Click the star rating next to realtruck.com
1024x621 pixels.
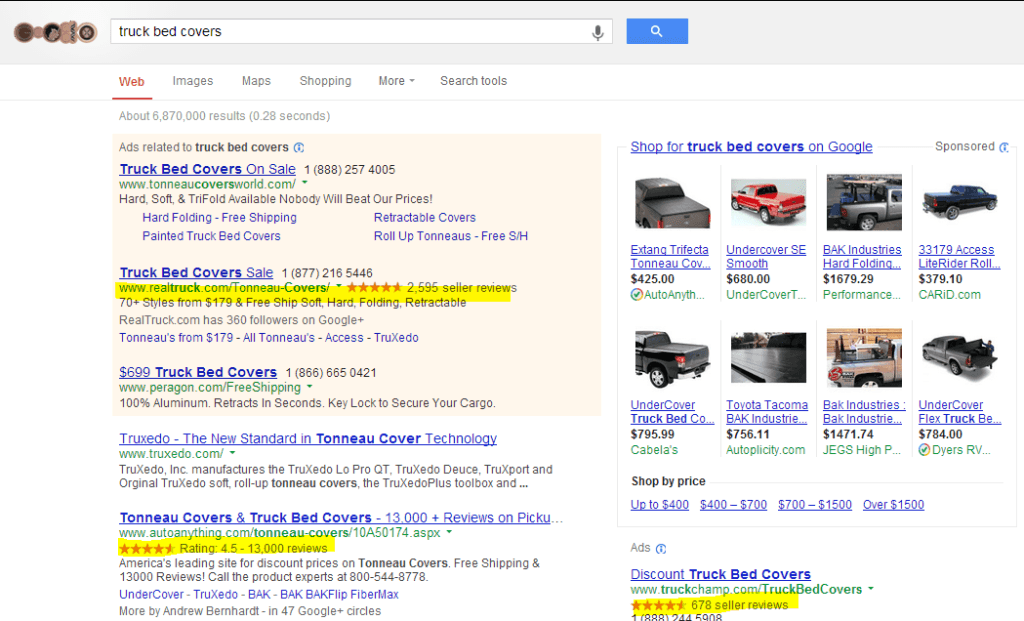point(376,287)
